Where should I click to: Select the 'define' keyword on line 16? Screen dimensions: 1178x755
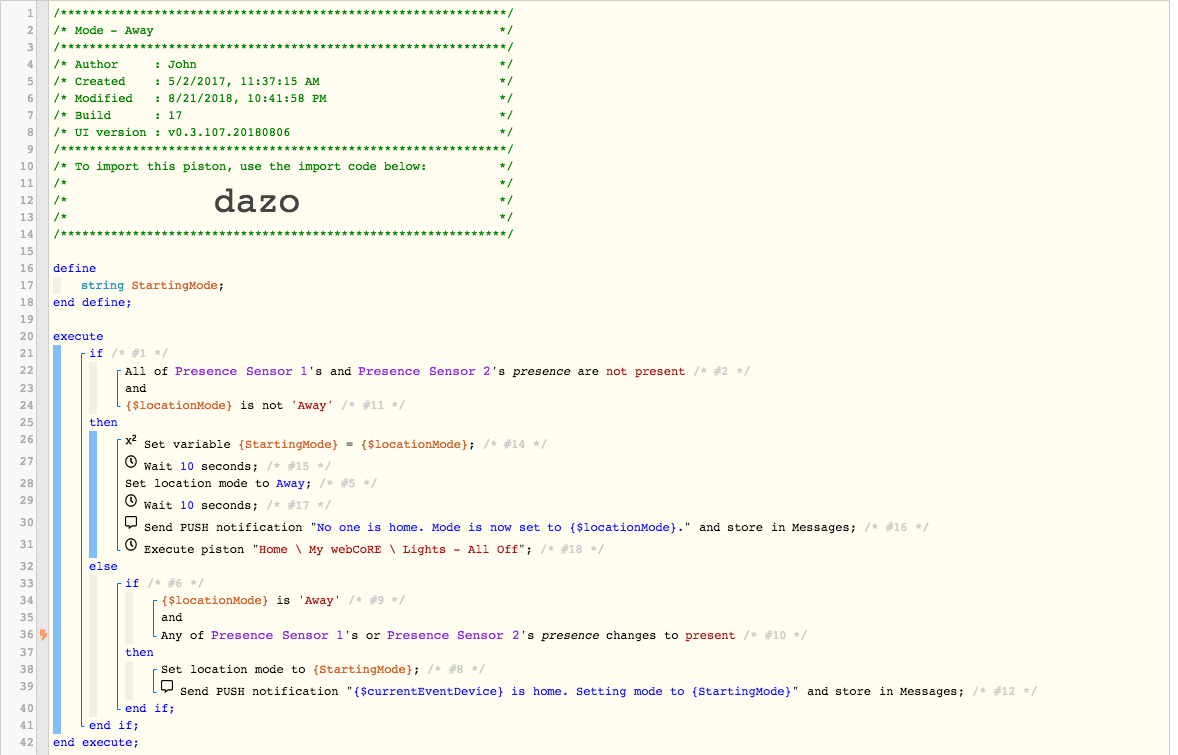coord(74,268)
